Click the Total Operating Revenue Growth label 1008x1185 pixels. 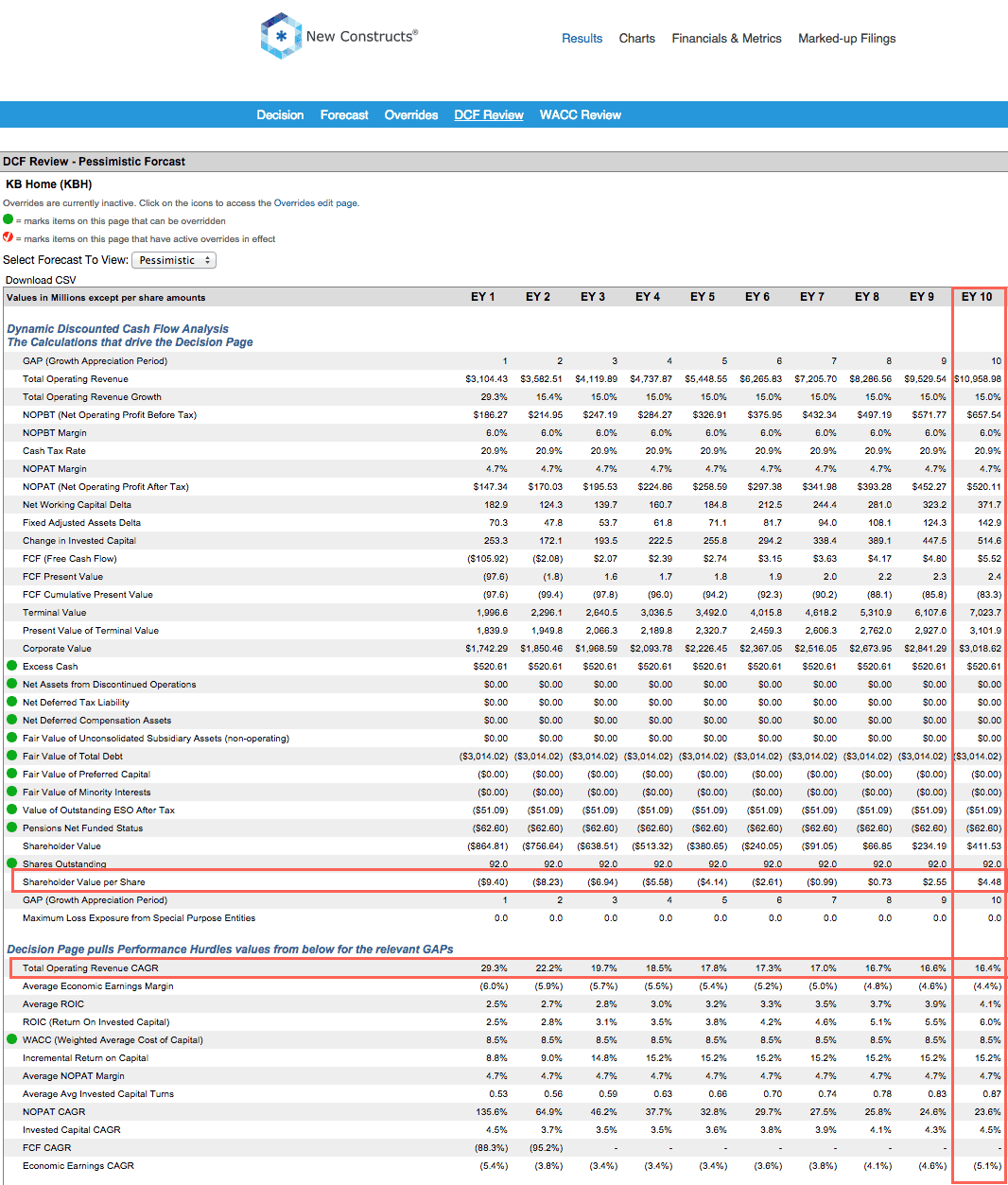(92, 397)
